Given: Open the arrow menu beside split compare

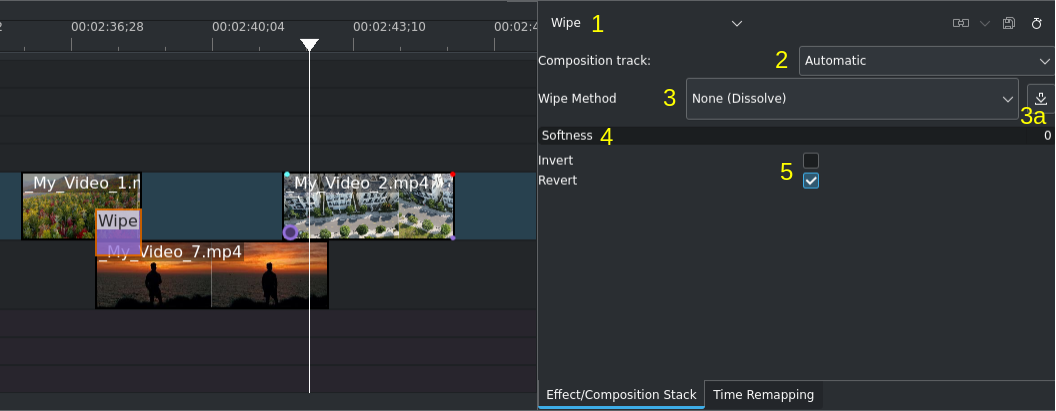Looking at the screenshot, I should 985,24.
